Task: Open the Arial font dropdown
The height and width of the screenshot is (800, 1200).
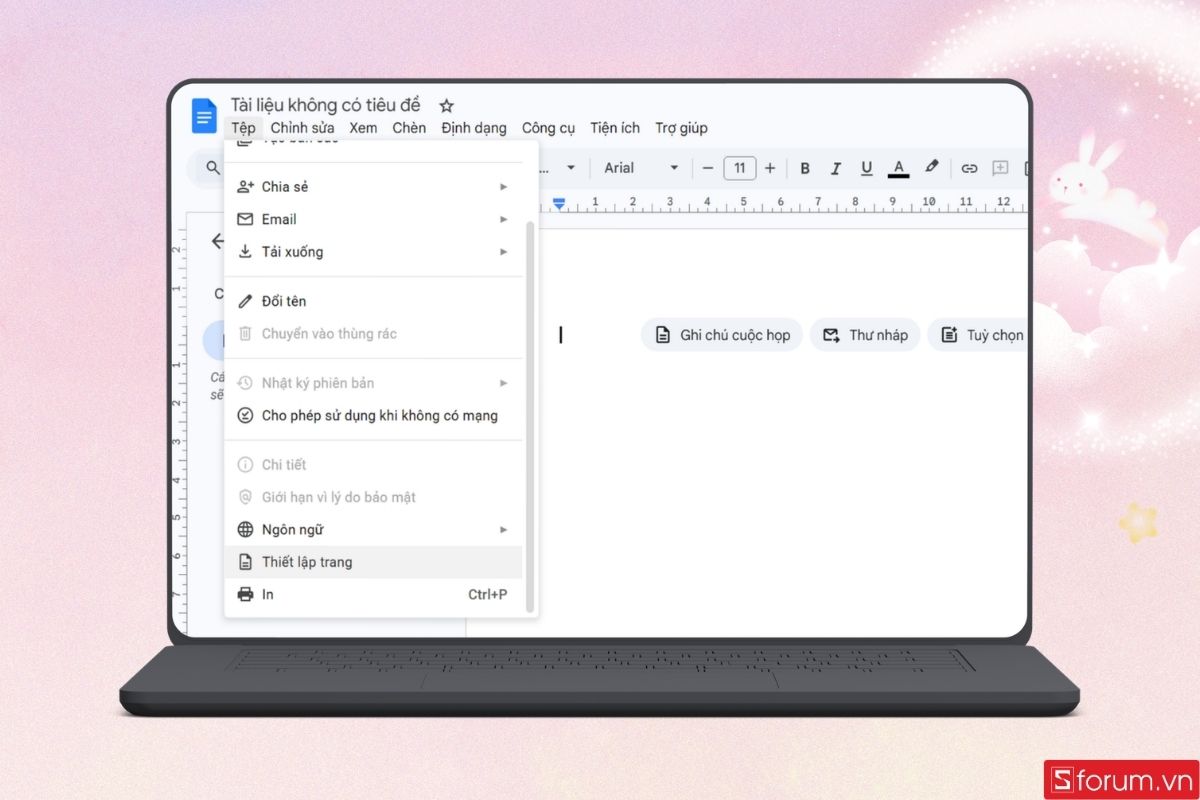Action: (x=641, y=168)
